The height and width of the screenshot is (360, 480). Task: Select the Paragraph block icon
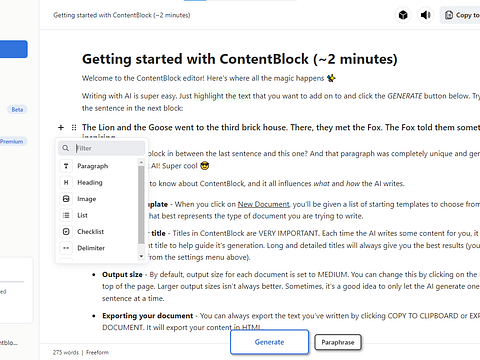click(x=66, y=166)
